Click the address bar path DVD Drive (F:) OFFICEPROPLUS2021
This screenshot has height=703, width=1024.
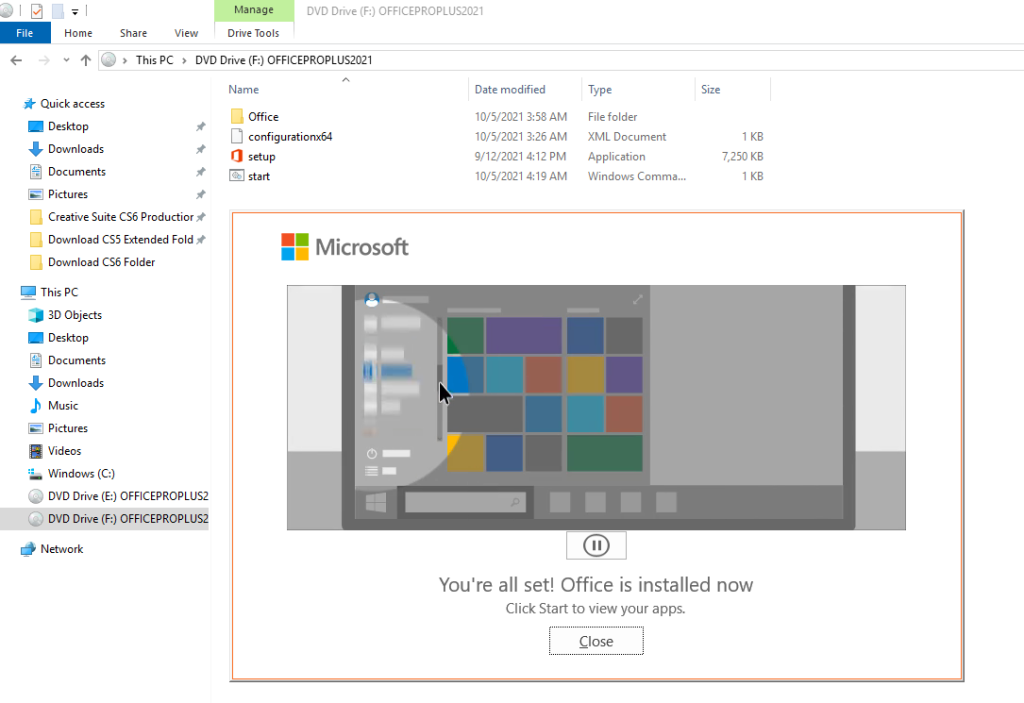[x=283, y=60]
